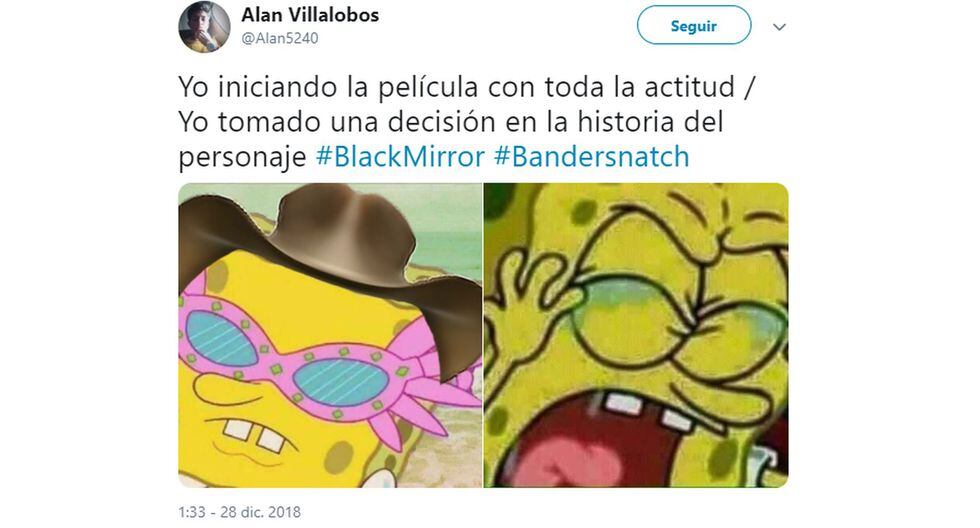Open the #Bandersnatch hashtag
980x528 pixels.
[x=591, y=157]
